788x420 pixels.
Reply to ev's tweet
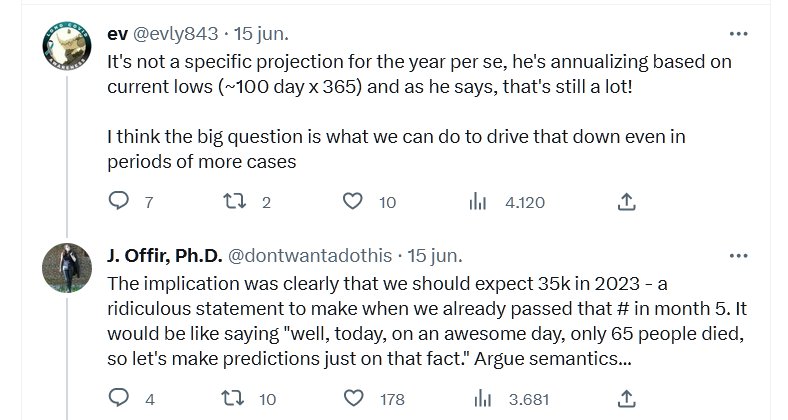pyautogui.click(x=118, y=202)
